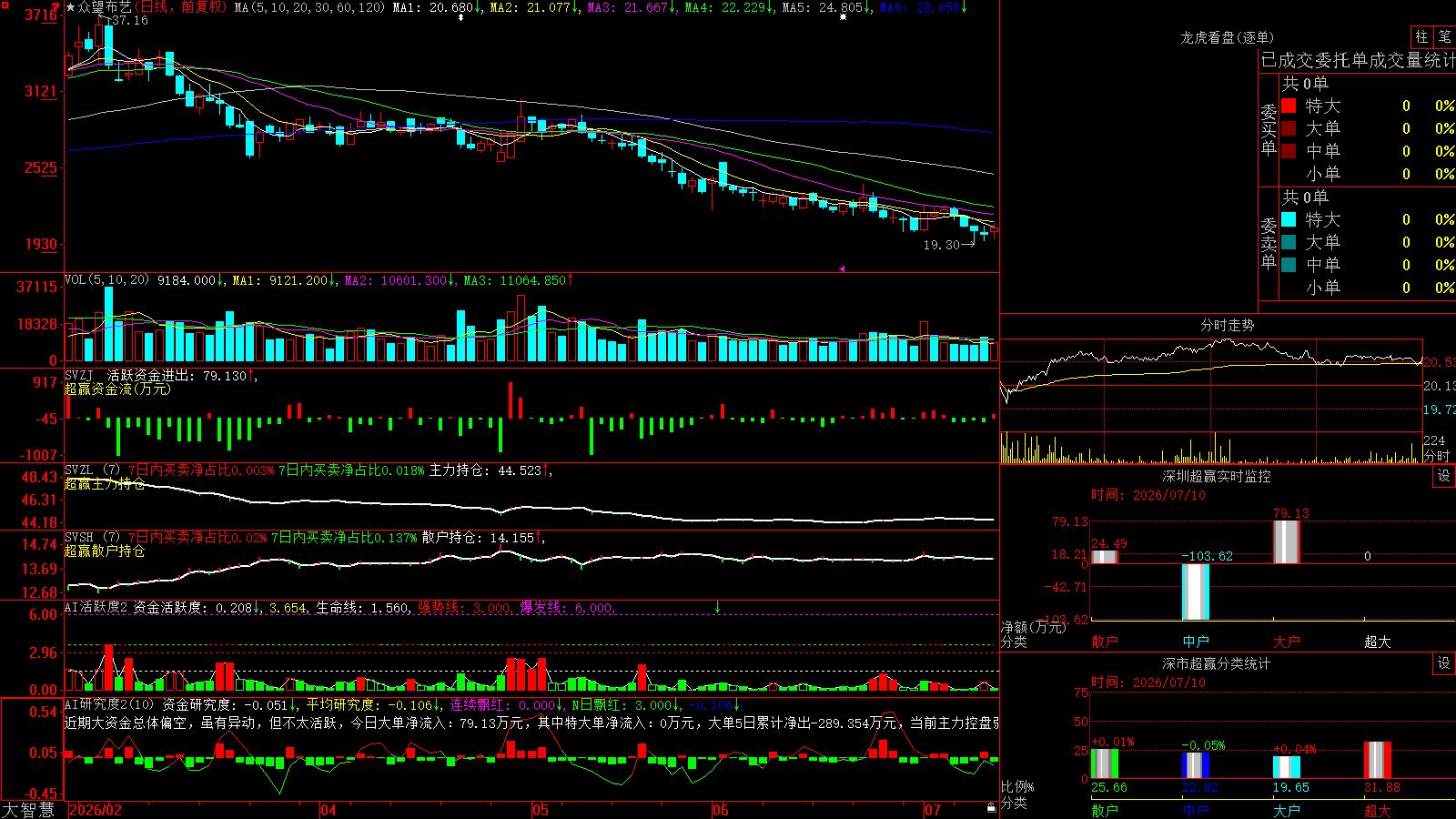Click the white asterisk marker below the MA5 value
Screen dimensions: 1456x819
(x=844, y=17)
